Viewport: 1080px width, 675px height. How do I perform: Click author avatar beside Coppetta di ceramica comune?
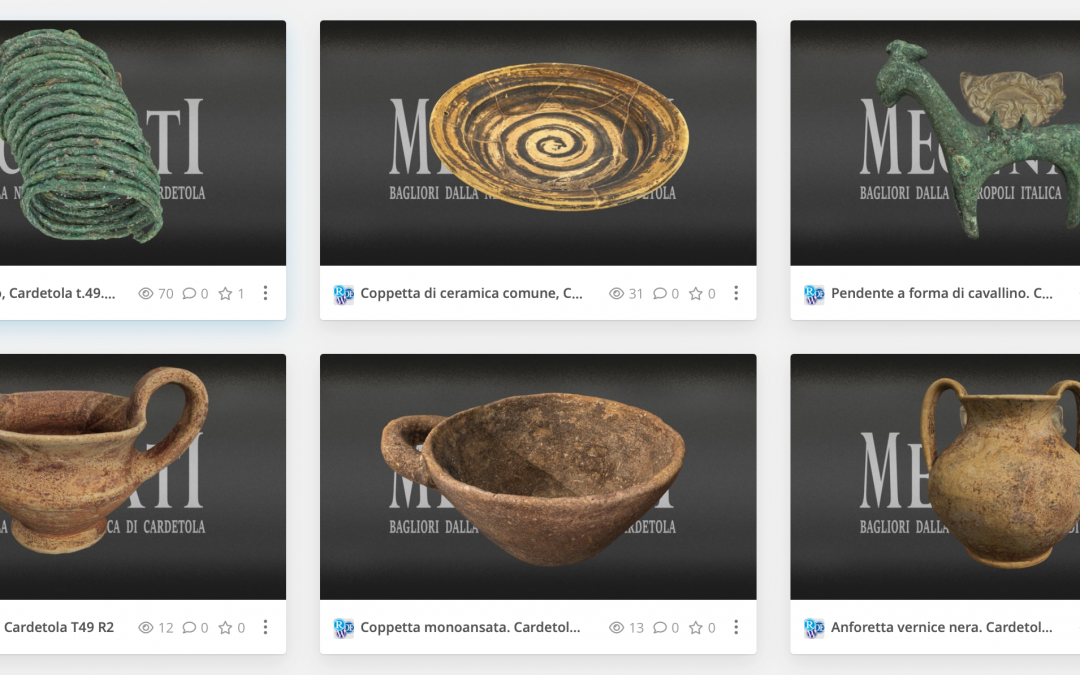pyautogui.click(x=343, y=294)
